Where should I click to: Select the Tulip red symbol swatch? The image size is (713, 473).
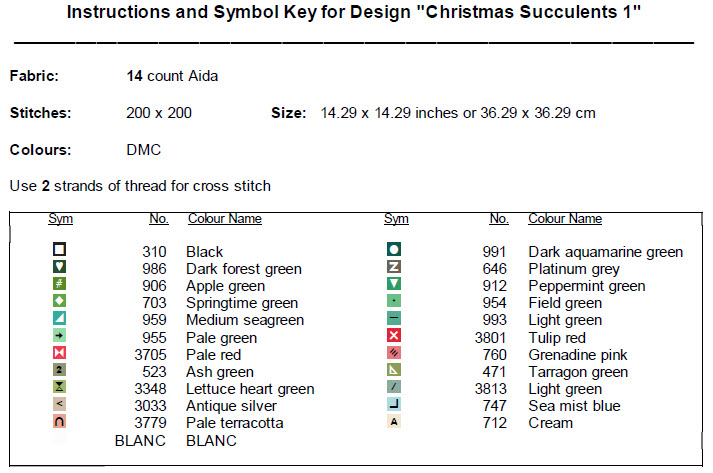(394, 336)
